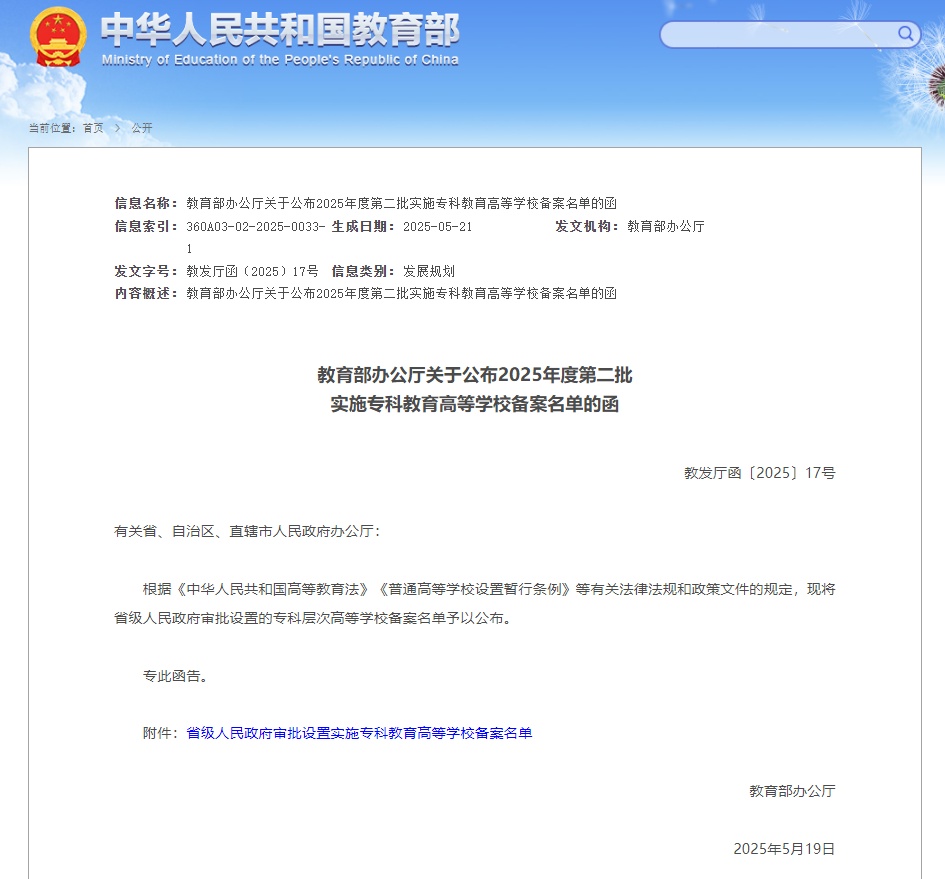Click the 发文机构 value 教育部办公厅

coord(664,226)
